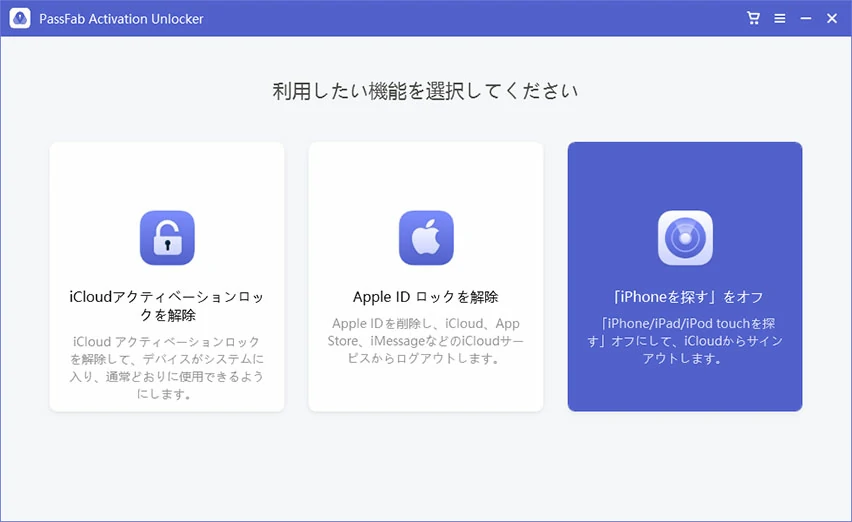Click the heading 利用したい機能を選択してください

point(425,91)
